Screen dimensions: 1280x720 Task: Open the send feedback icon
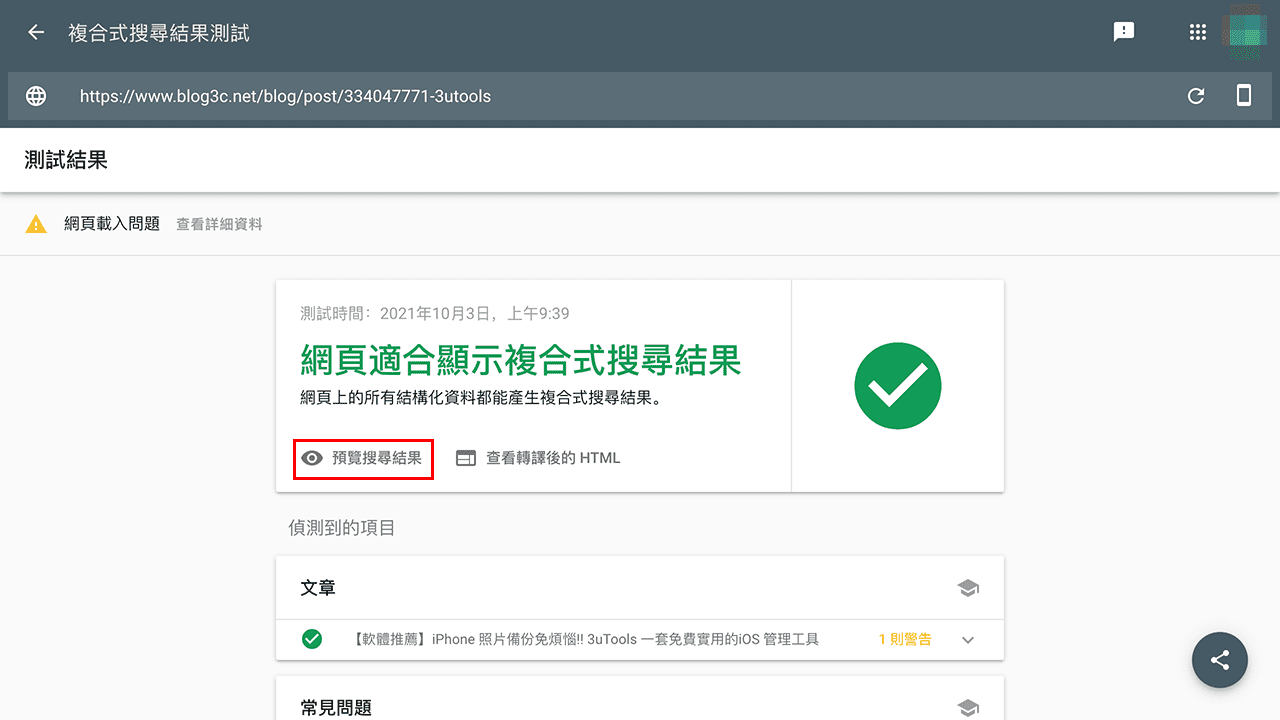click(x=1124, y=31)
